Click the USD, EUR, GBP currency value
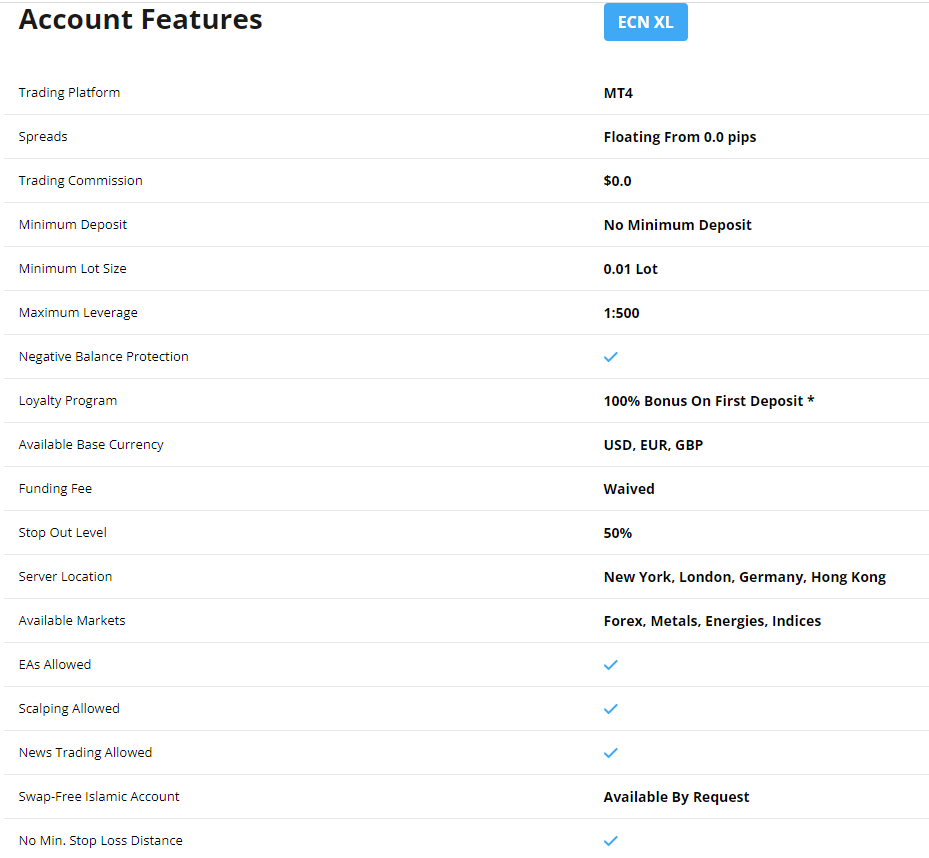Screen dimensions: 929x858 (653, 445)
